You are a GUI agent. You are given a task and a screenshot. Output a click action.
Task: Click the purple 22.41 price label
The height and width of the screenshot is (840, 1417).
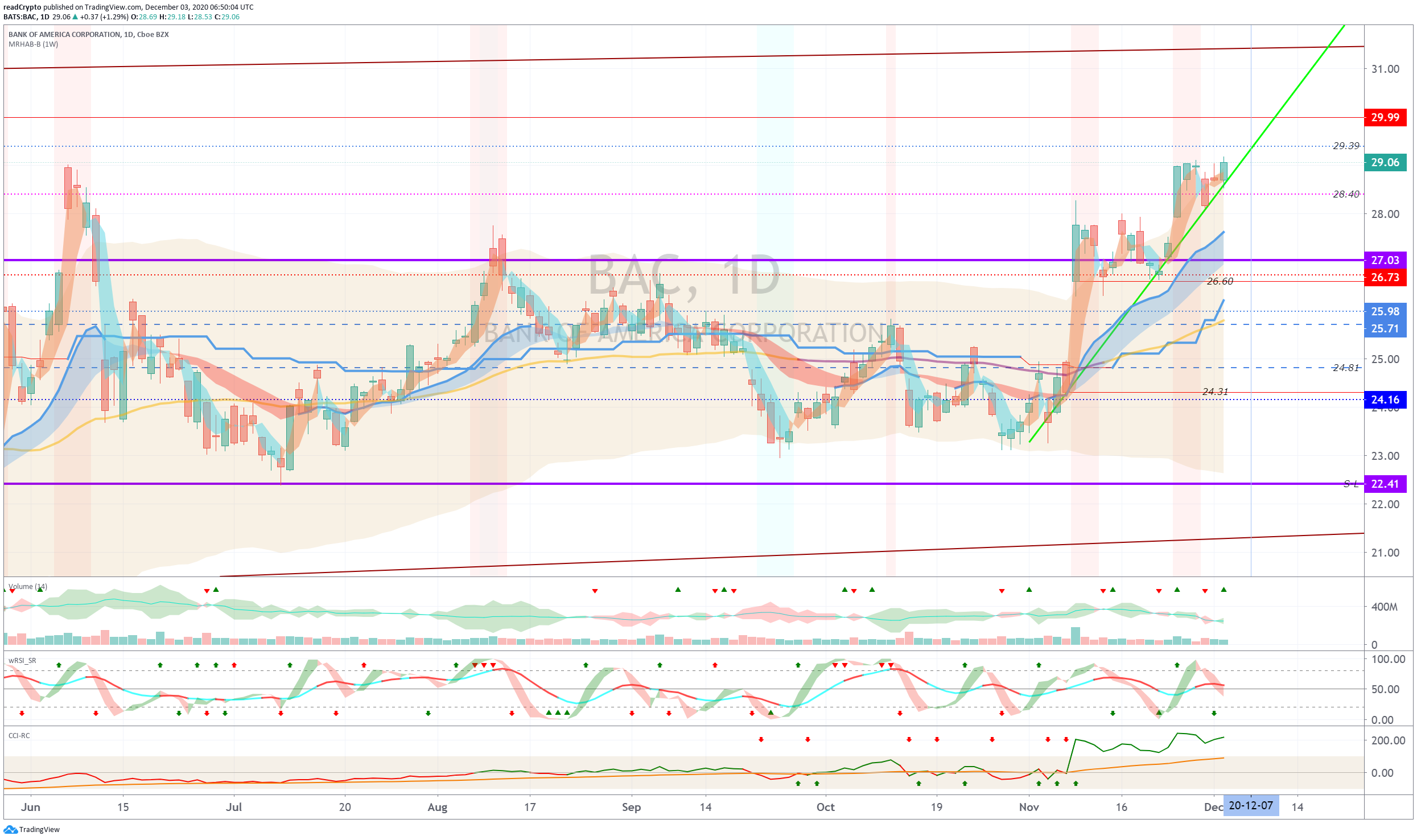(x=1385, y=484)
